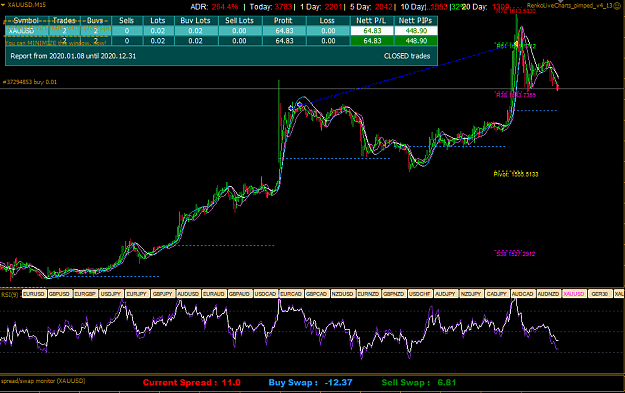
Task: Load the GBPCAD symbol button
Action: tap(317, 294)
